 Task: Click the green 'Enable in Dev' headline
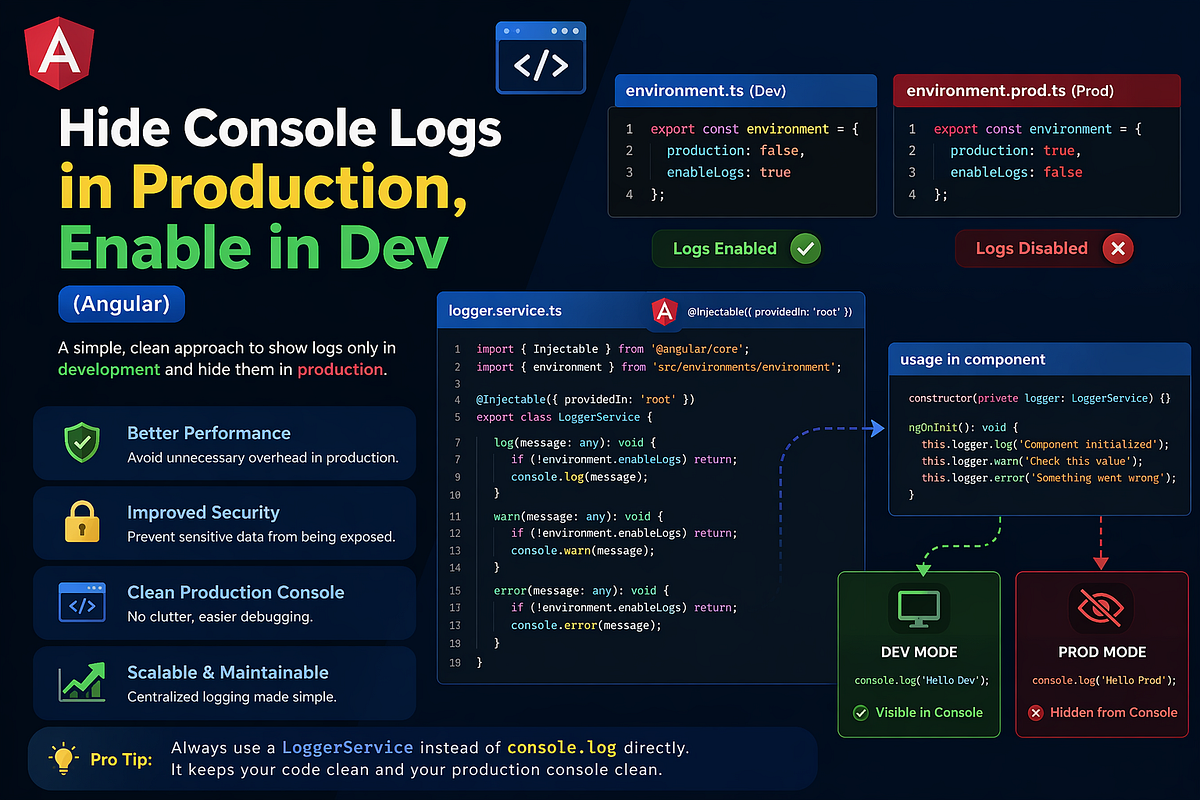click(x=252, y=246)
